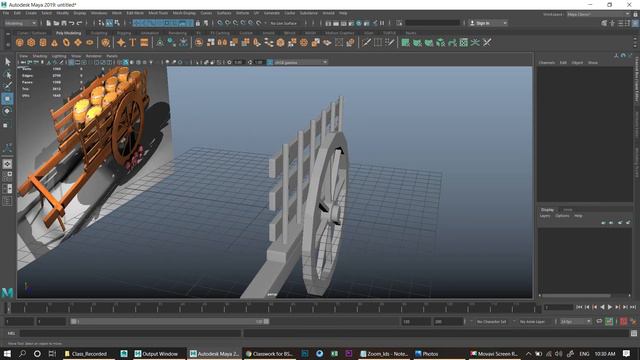
Task: Create a polygon sphere from the shelf
Action: (19, 42)
